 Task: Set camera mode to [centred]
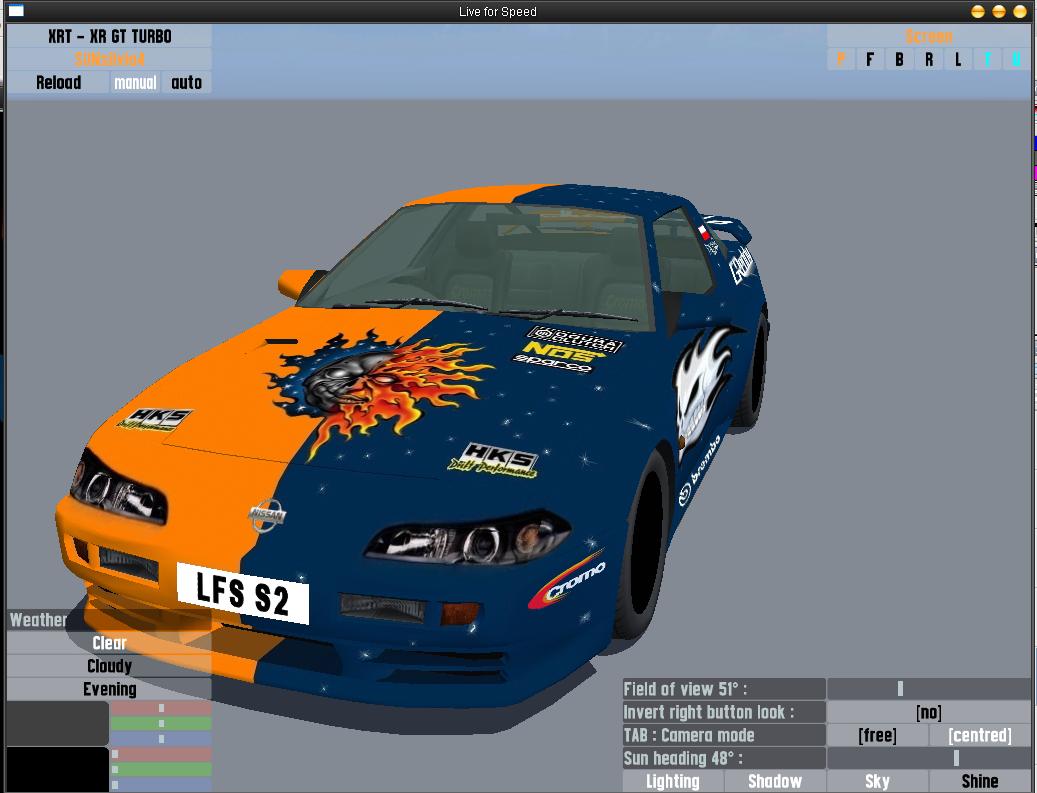coord(980,735)
